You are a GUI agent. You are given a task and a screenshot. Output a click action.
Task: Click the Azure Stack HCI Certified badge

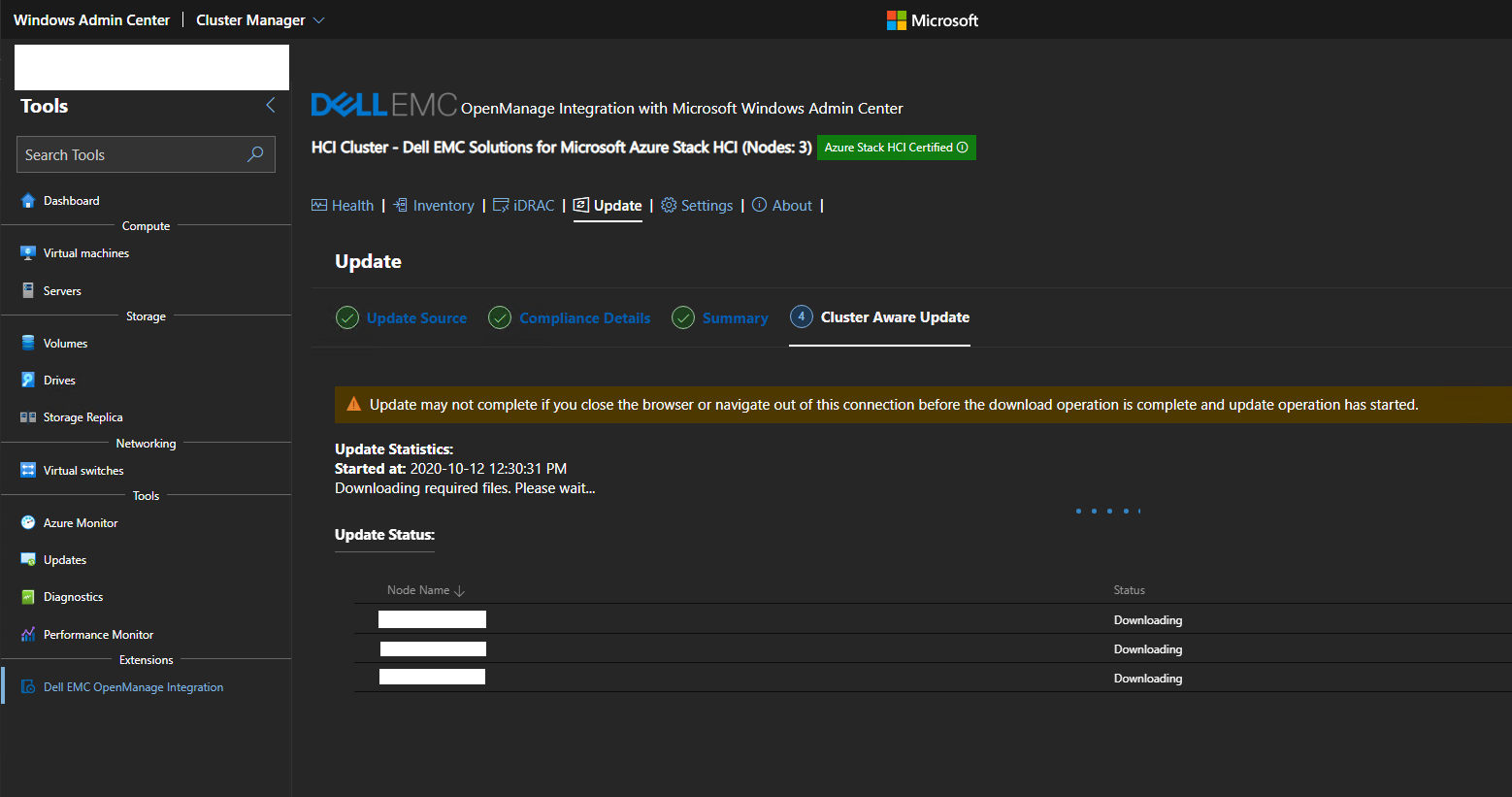coord(896,148)
